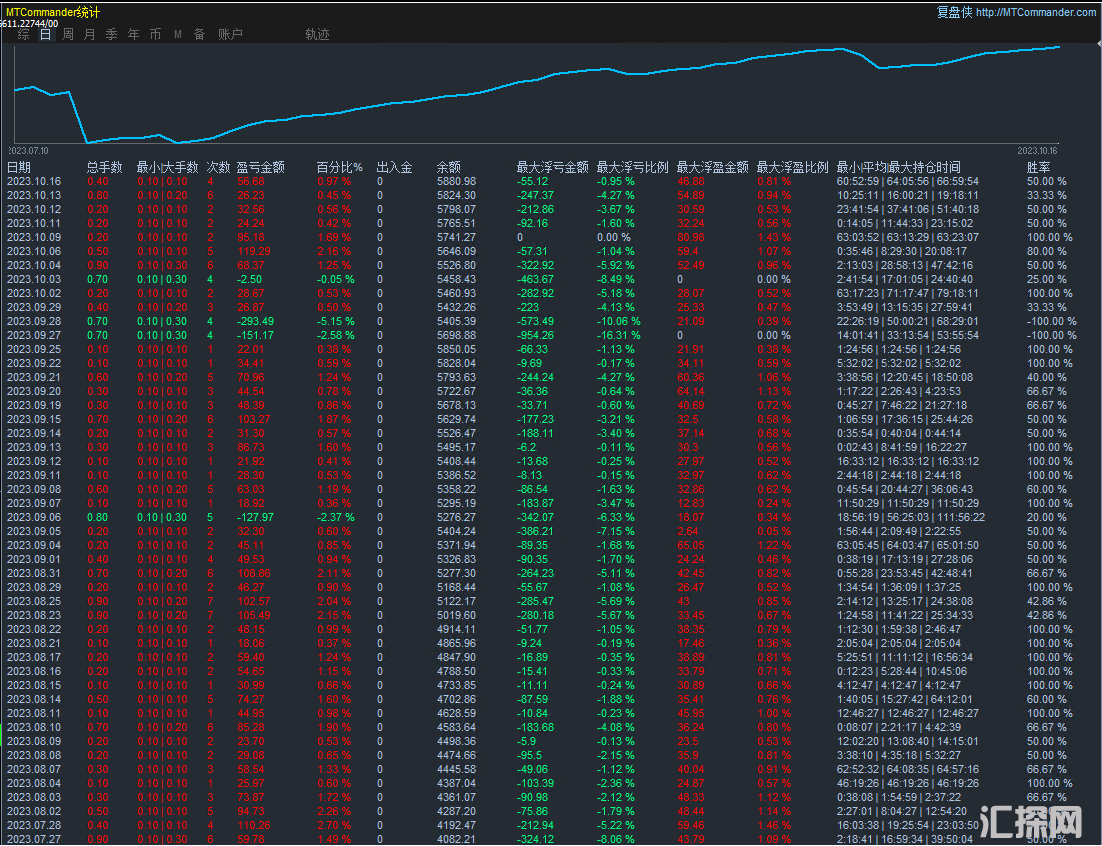This screenshot has height=846, width=1102.
Task: Open the 轨迹 trajectory tab
Action: [317, 34]
